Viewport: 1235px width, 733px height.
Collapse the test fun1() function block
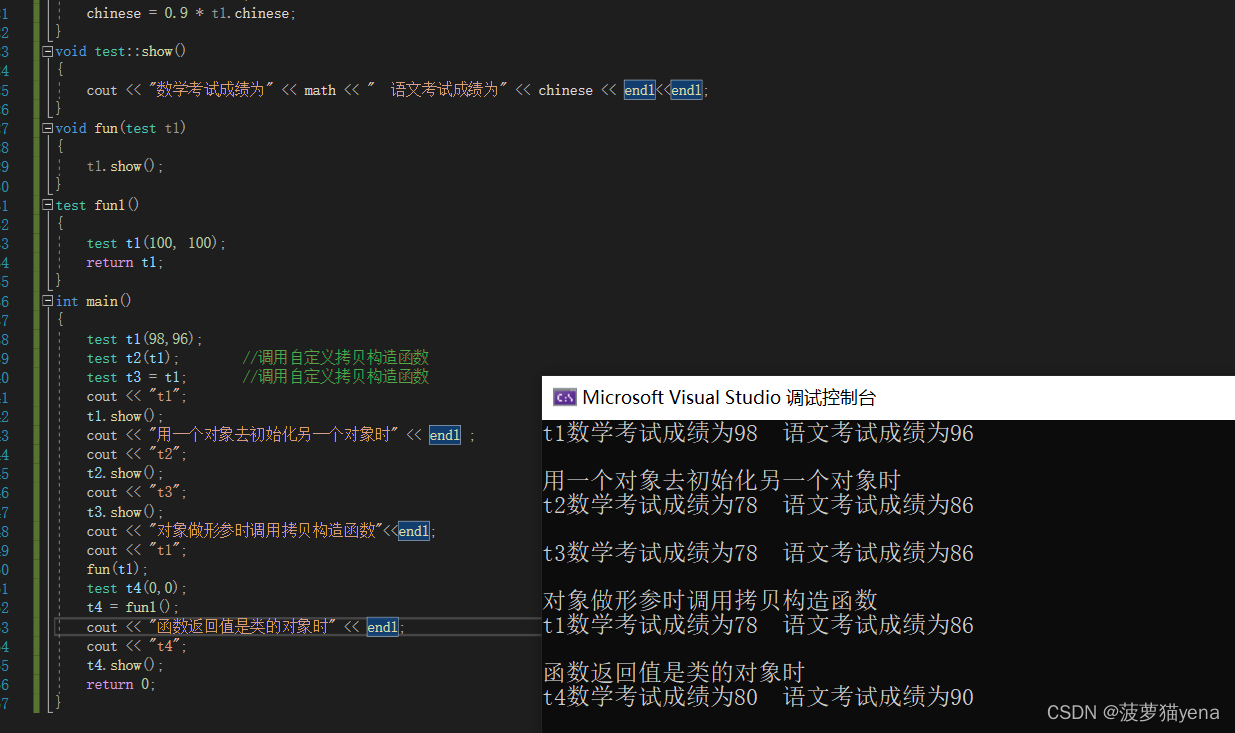tap(47, 205)
